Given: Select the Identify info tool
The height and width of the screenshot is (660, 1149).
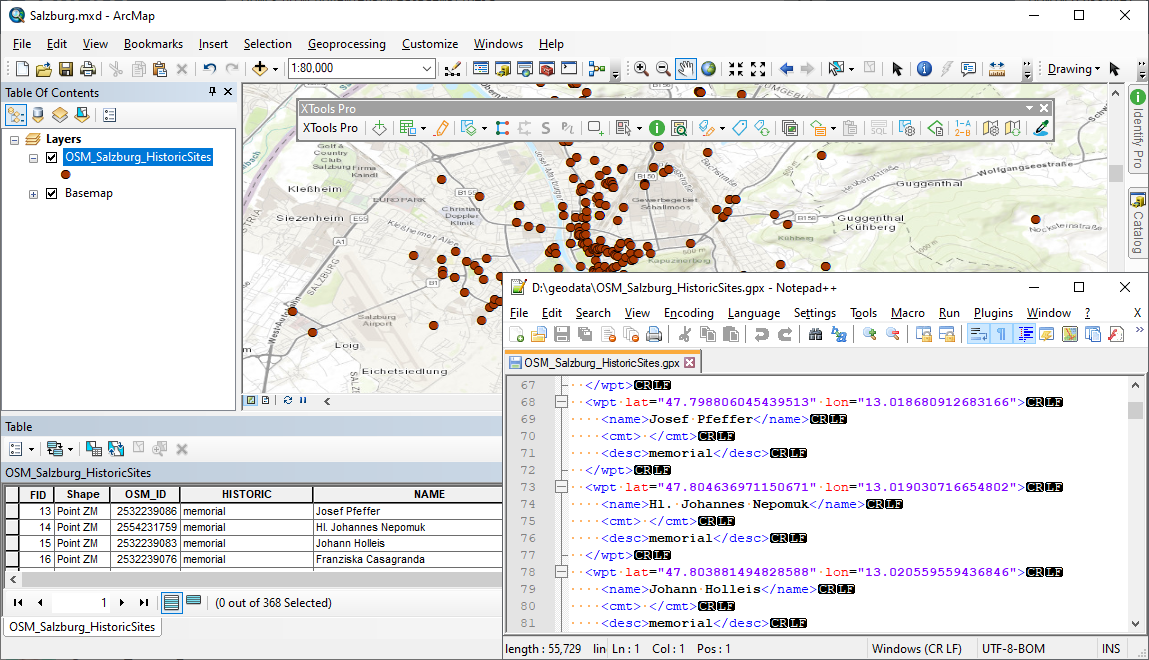Looking at the screenshot, I should [x=925, y=69].
